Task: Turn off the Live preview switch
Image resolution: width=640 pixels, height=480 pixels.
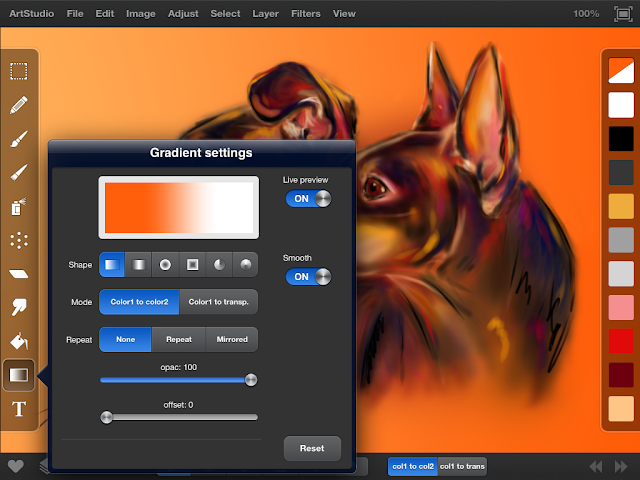Action: 309,199
